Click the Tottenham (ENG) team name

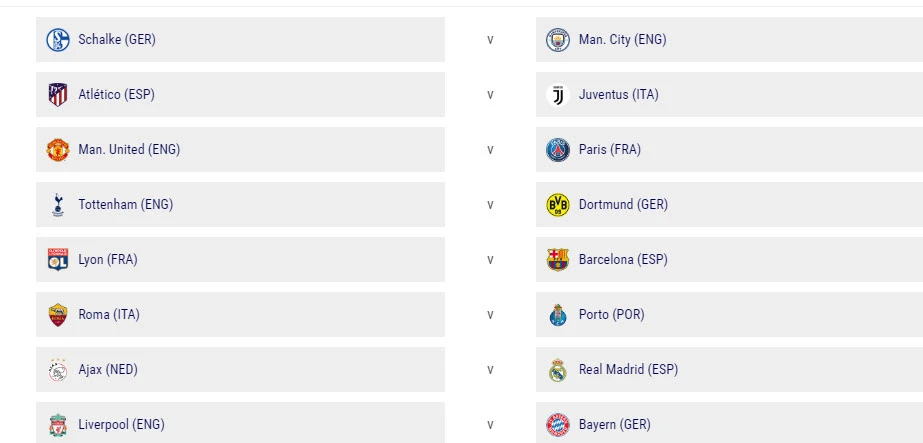[x=125, y=205]
